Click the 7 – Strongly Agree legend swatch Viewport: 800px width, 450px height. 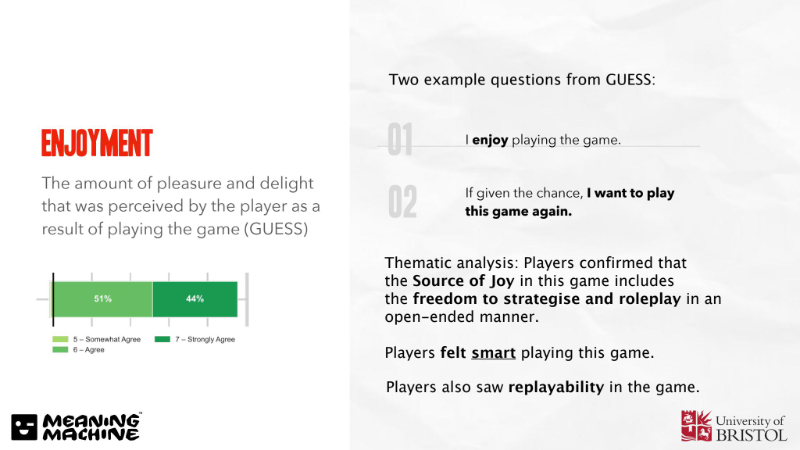pyautogui.click(x=162, y=339)
